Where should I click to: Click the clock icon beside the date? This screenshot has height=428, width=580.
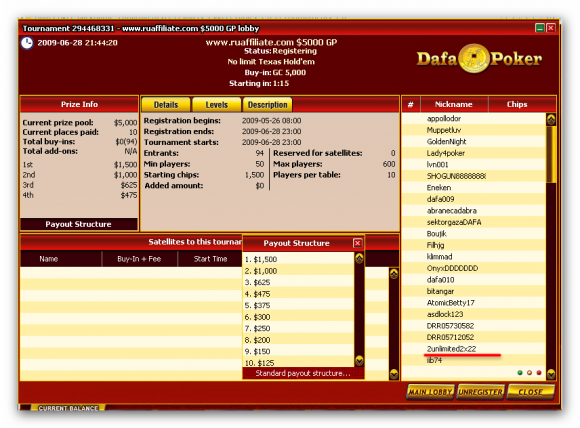tap(27, 43)
